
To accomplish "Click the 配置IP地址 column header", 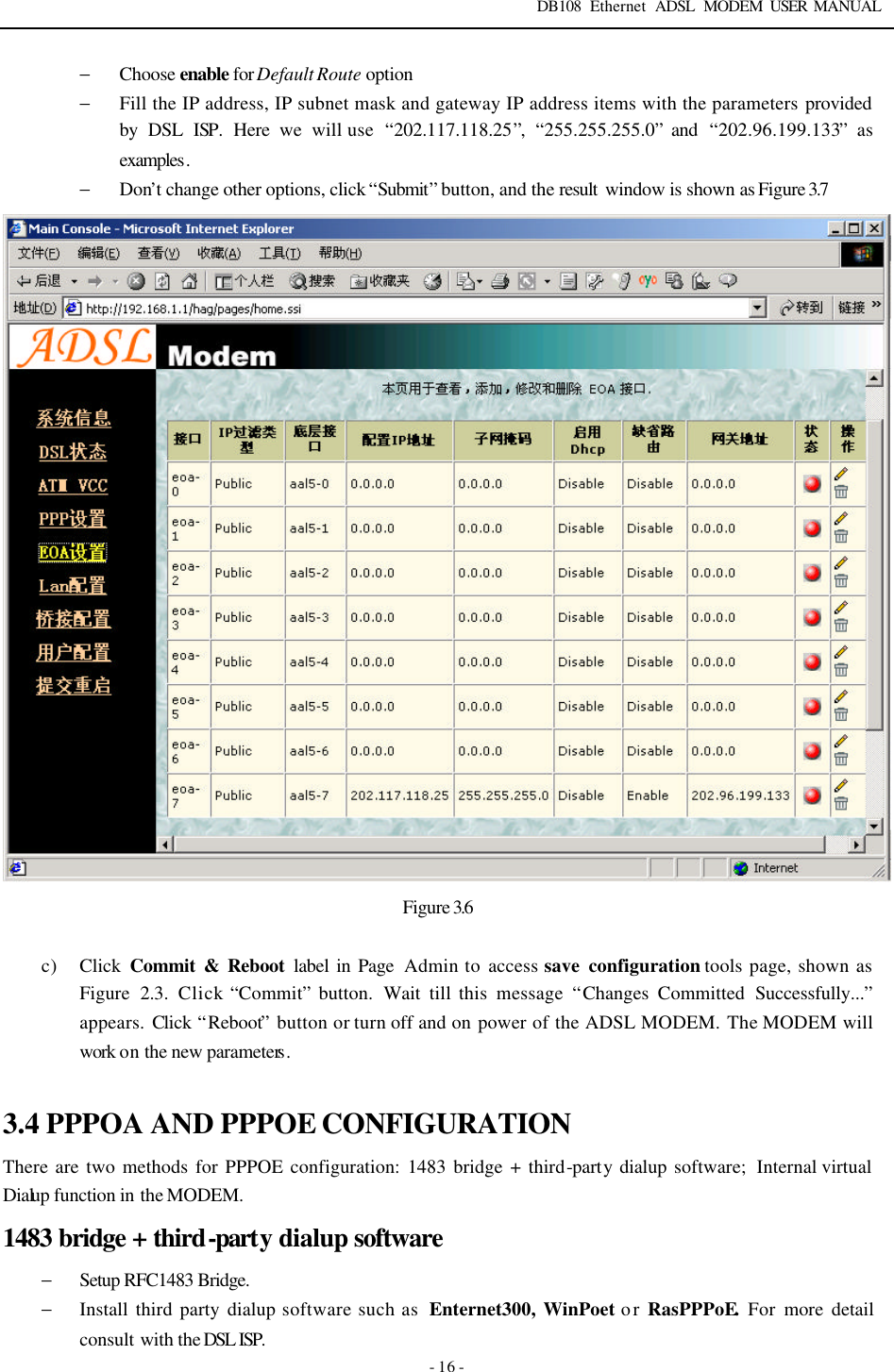I will tap(398, 440).
